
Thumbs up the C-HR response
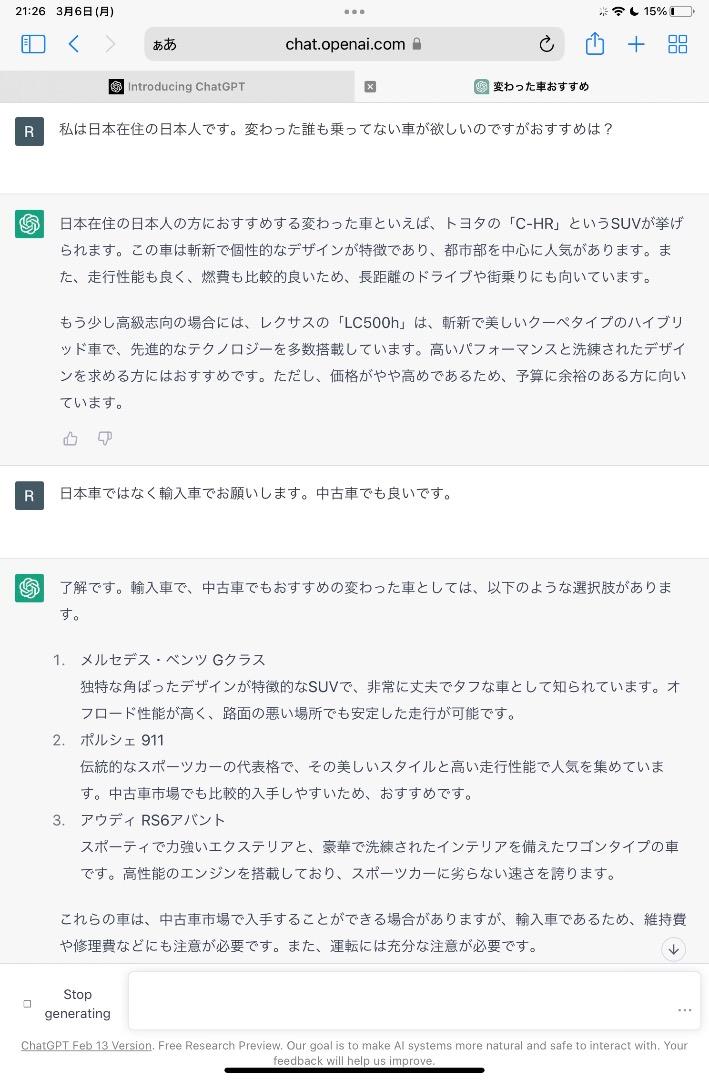[x=70, y=439]
